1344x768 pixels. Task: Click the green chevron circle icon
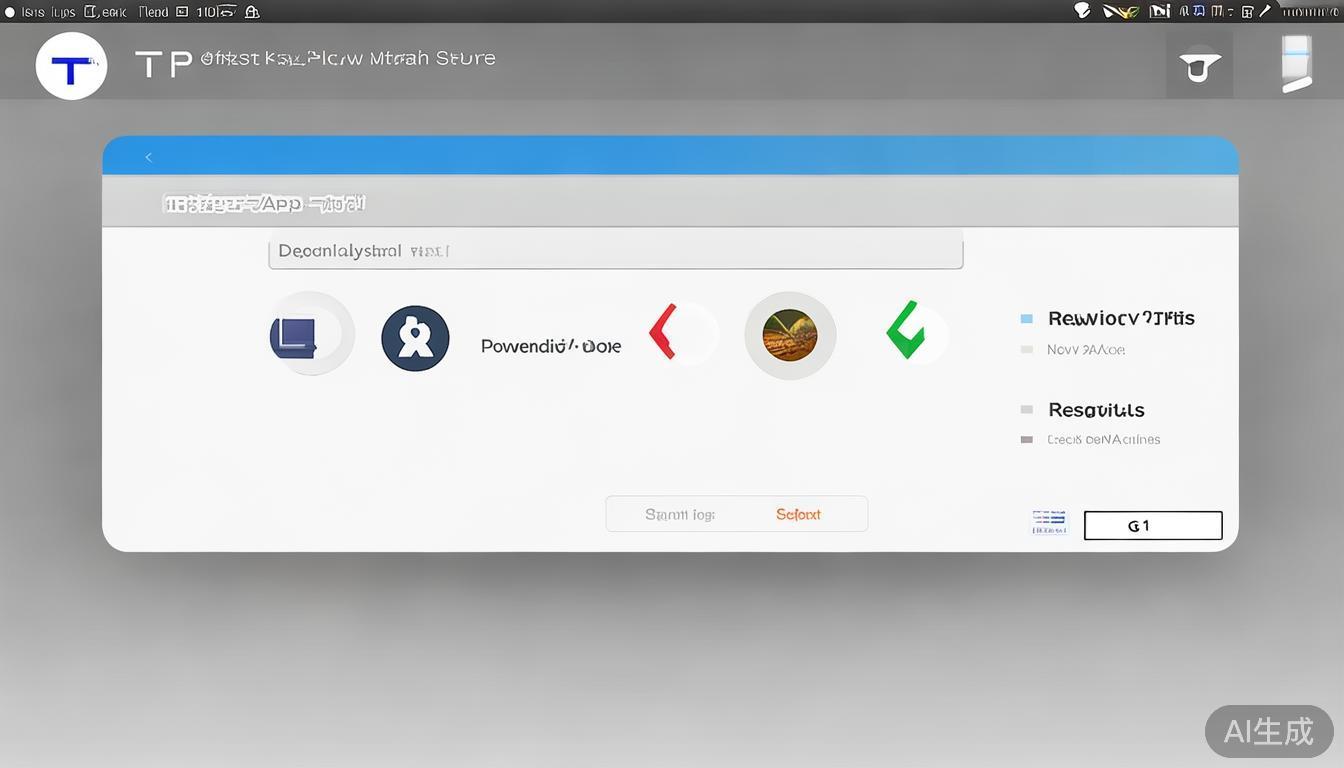pyautogui.click(x=911, y=332)
